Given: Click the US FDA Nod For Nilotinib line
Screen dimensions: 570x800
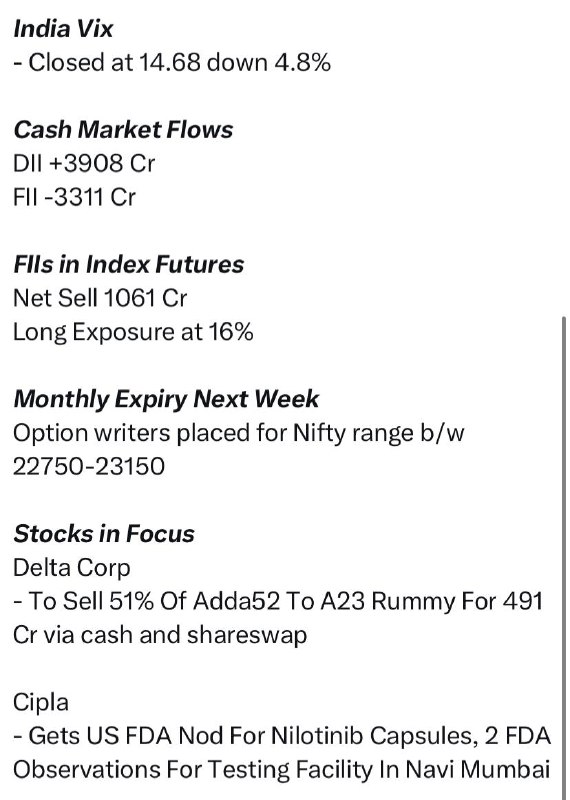Looking at the screenshot, I should coord(282,736).
